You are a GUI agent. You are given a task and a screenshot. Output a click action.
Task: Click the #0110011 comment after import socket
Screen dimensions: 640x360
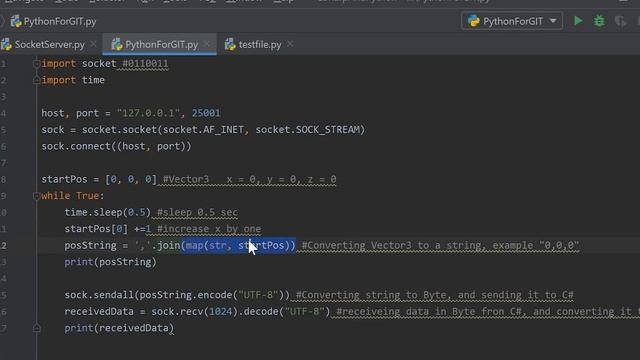pyautogui.click(x=145, y=64)
